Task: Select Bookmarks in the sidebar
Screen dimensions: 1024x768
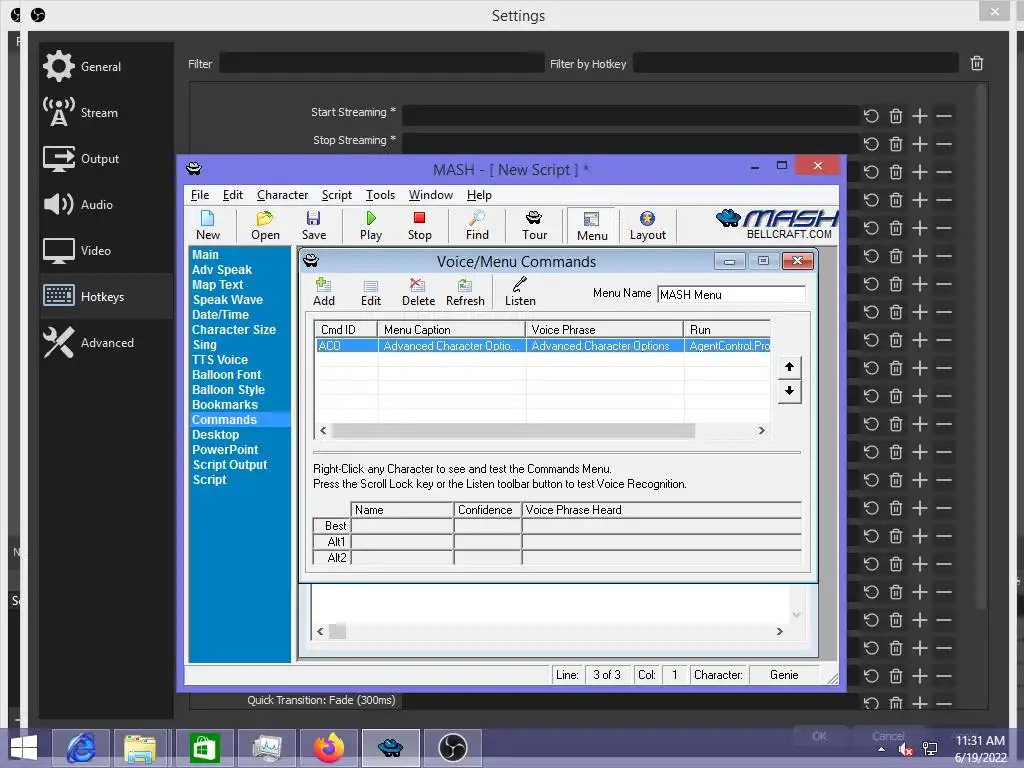Action: pyautogui.click(x=225, y=405)
